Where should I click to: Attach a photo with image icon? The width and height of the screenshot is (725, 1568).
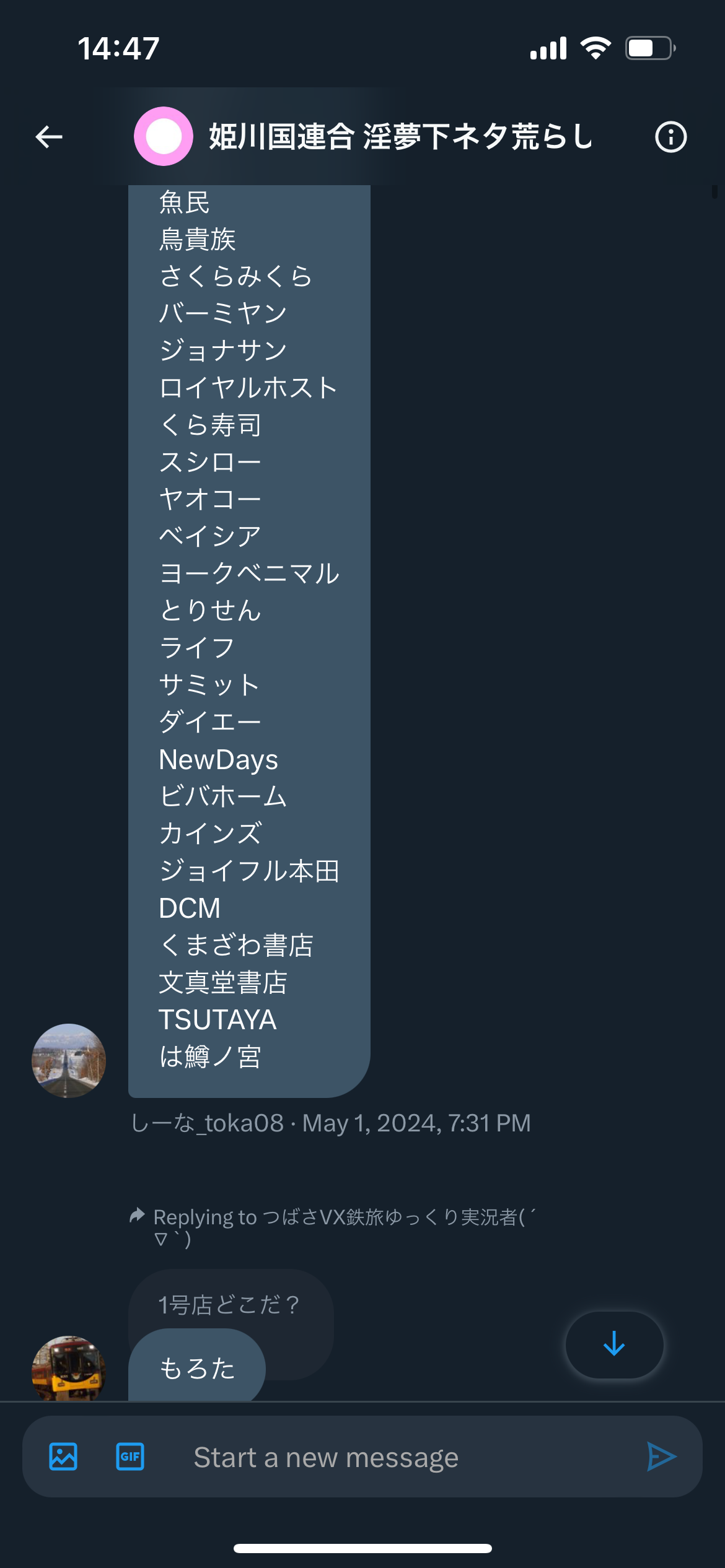point(63,1457)
